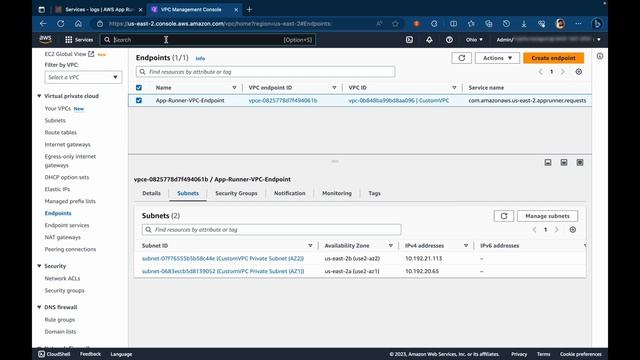The image size is (640, 360).
Task: Open browser ellipsis settings menu
Action: [578, 24]
